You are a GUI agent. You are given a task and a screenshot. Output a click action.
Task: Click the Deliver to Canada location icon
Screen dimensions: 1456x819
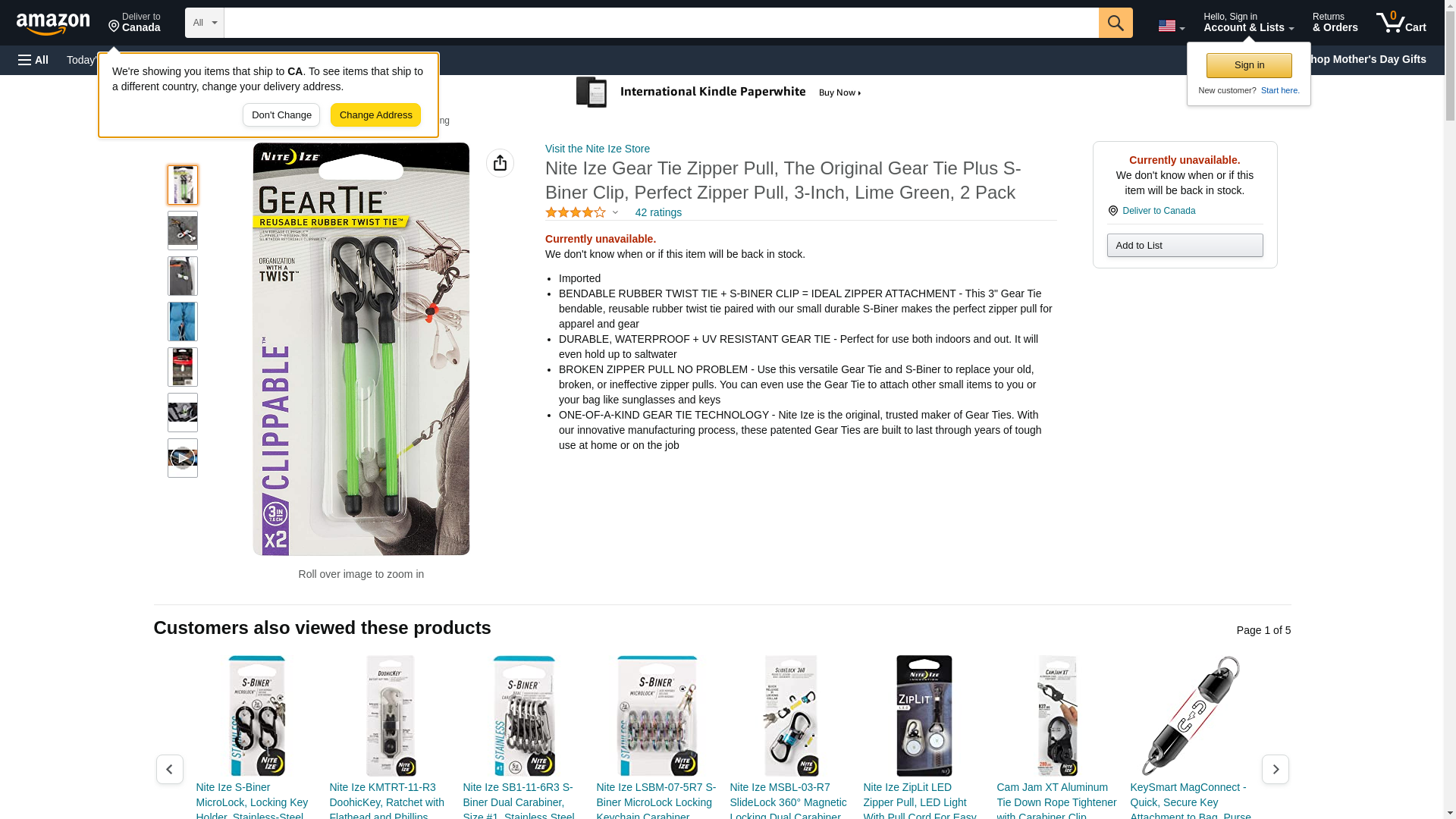point(1112,211)
